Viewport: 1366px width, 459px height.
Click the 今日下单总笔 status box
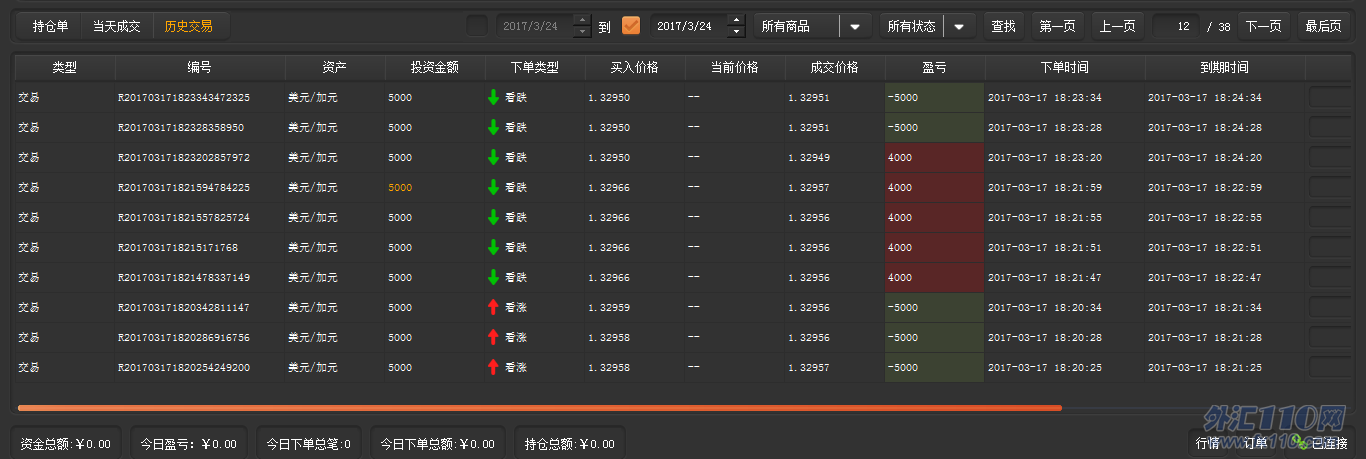coord(309,443)
